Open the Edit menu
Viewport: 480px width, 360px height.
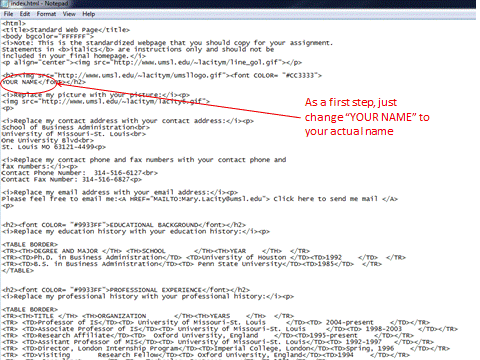pos(25,14)
